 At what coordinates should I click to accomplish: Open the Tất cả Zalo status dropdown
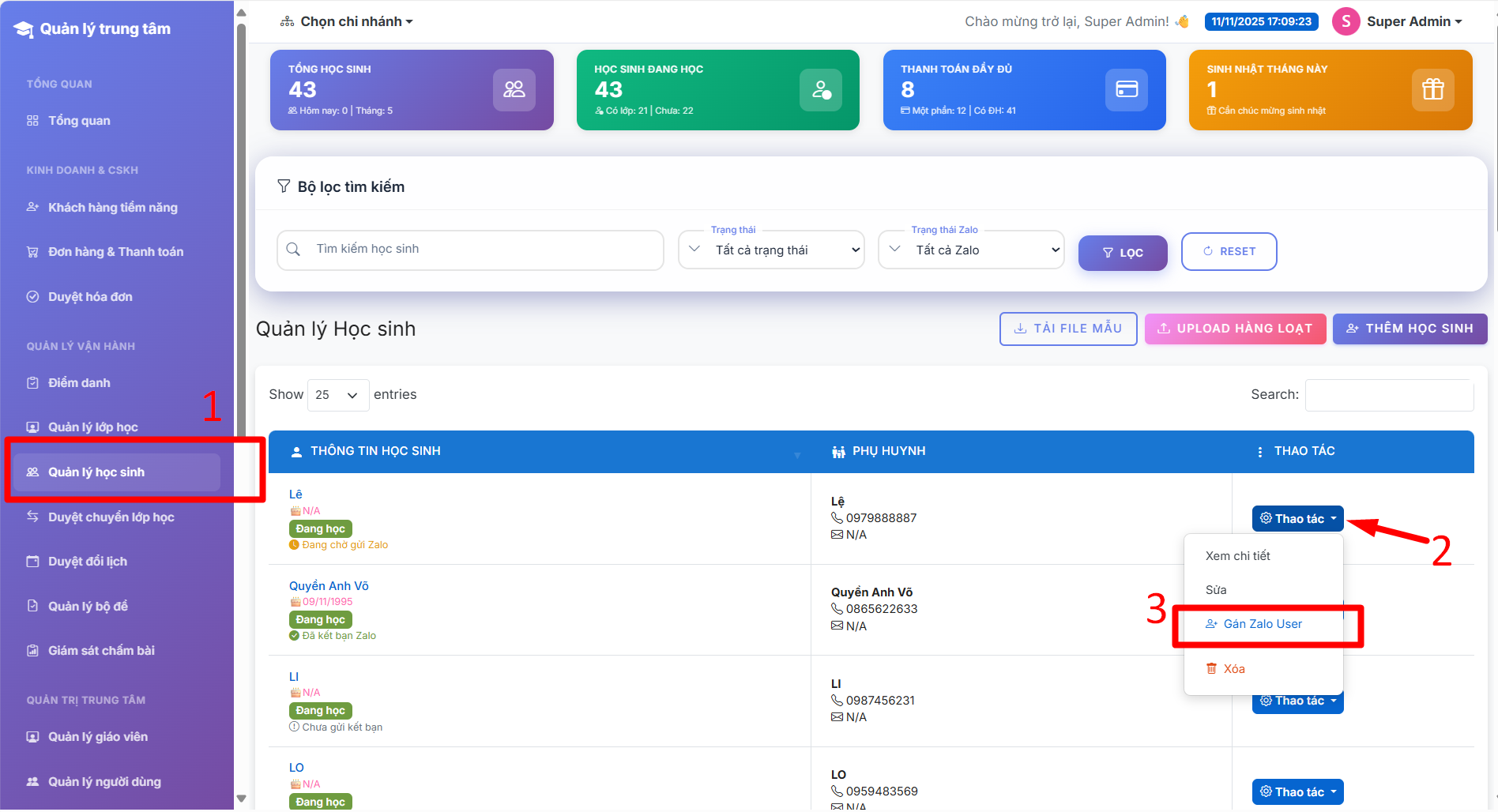pyautogui.click(x=971, y=250)
